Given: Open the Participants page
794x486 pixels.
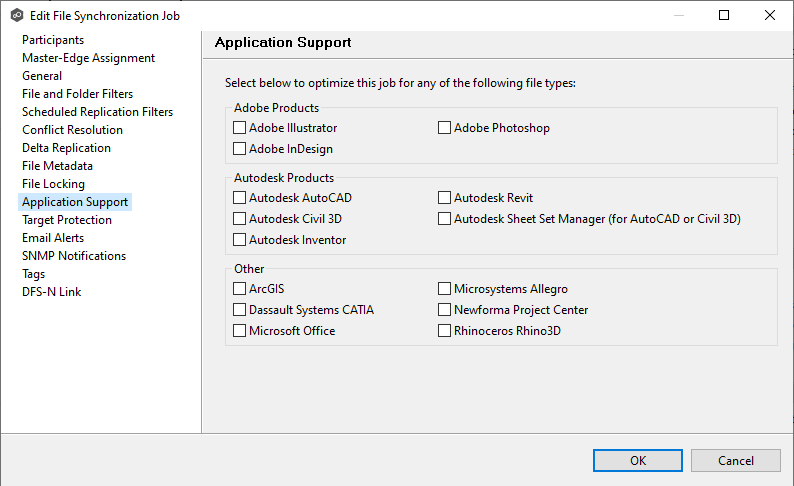Looking at the screenshot, I should pyautogui.click(x=53, y=40).
